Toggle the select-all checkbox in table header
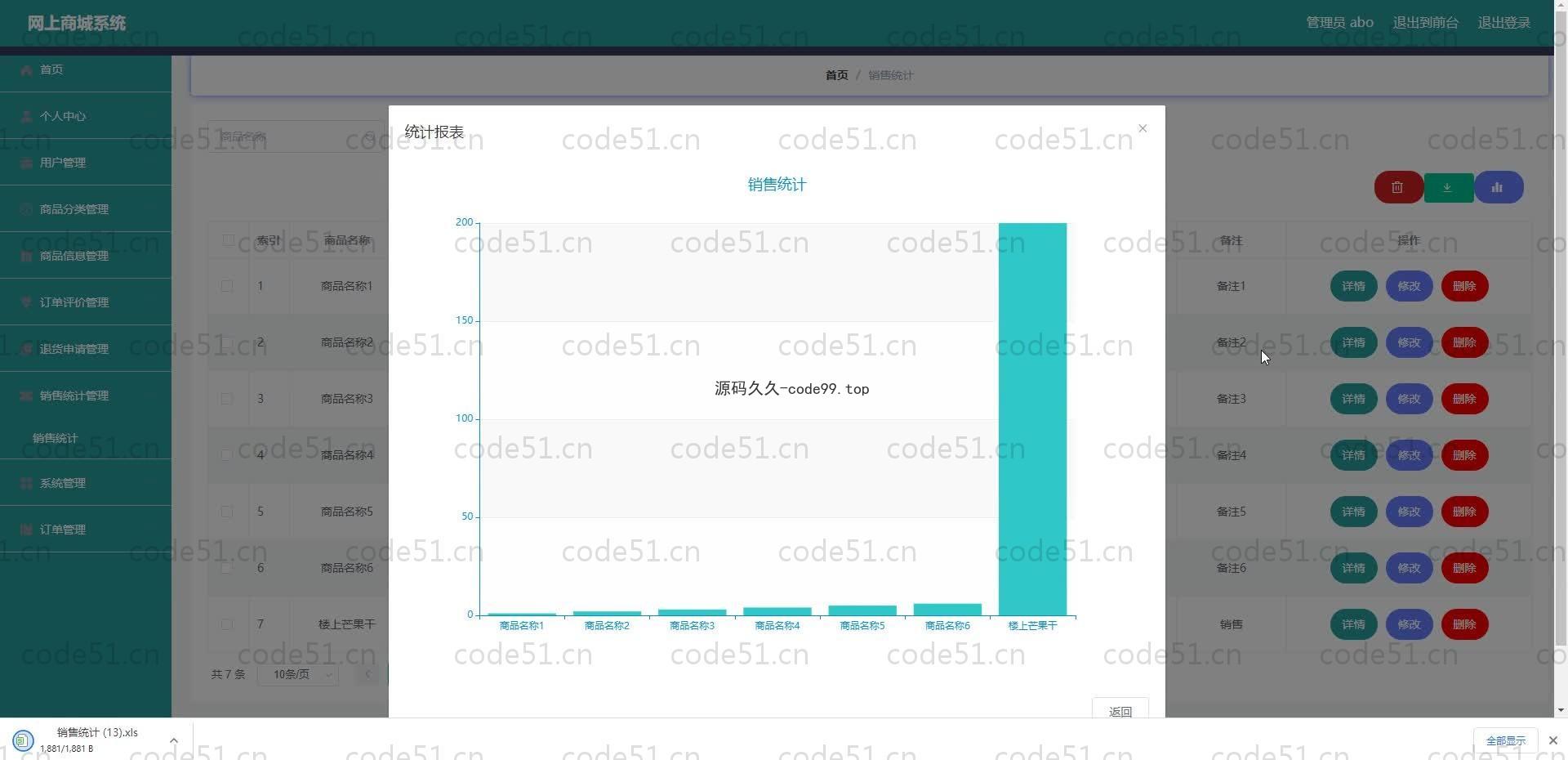 point(227,240)
